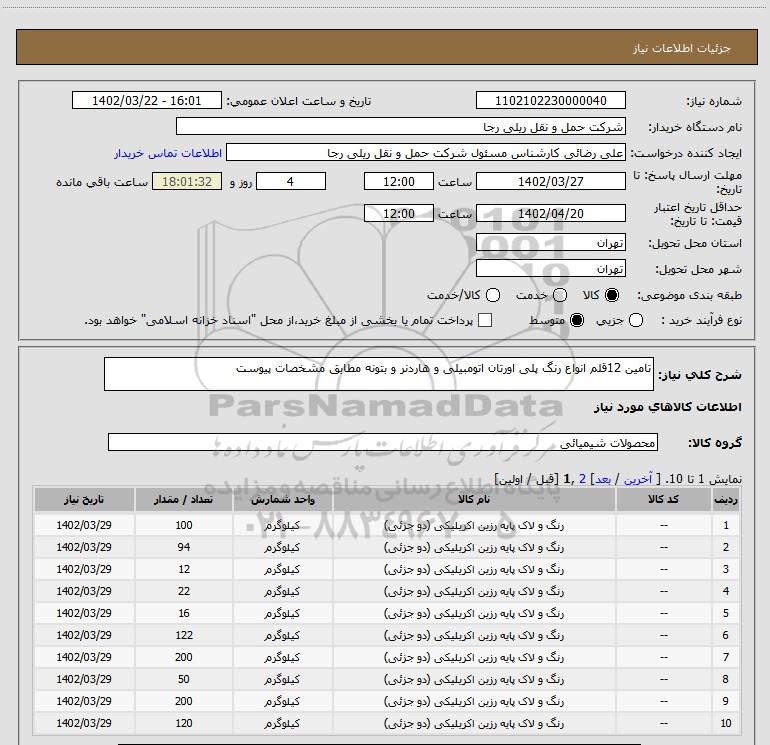Click the price validity date 1402/04/20
770x745 pixels.
(550, 213)
